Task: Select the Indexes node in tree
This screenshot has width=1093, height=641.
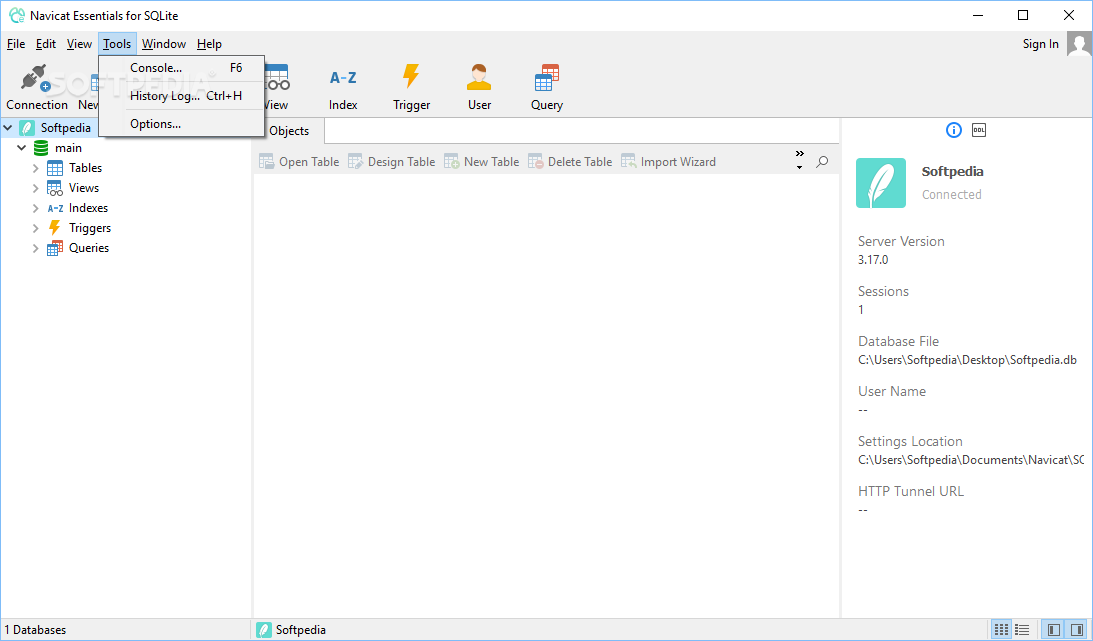Action: pos(88,208)
